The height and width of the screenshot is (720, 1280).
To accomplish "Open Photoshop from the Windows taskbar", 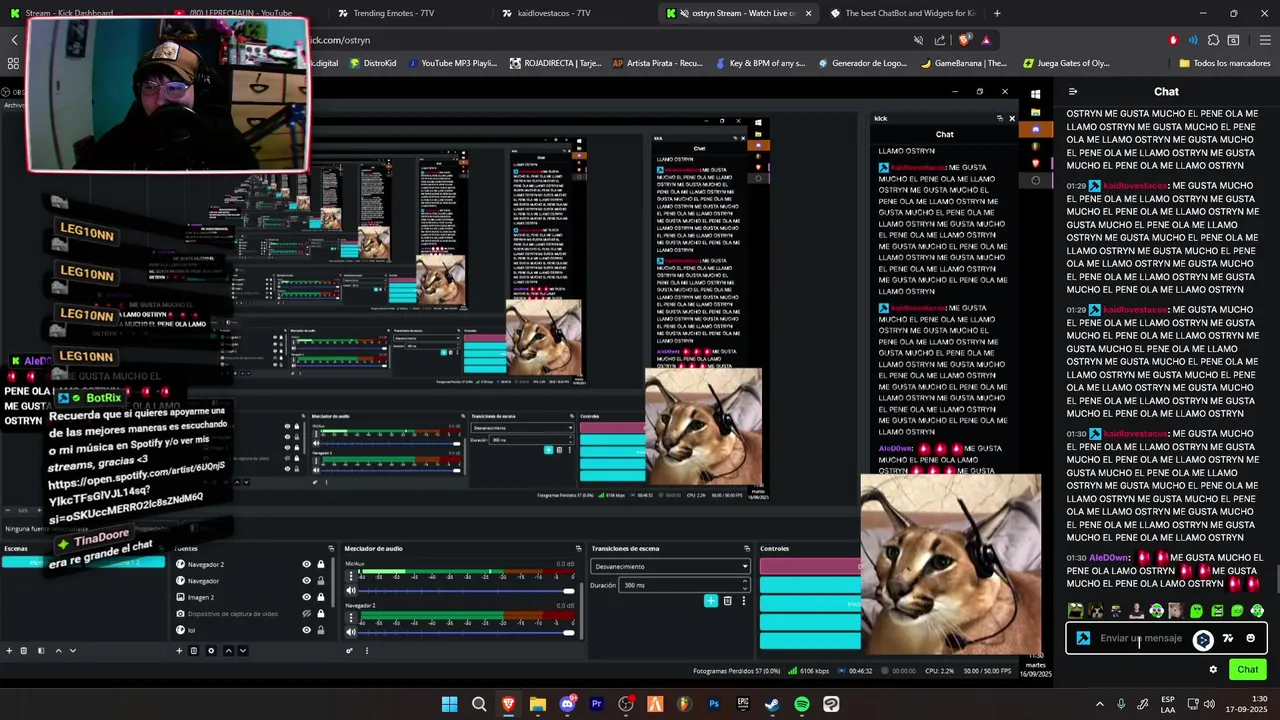I will 714,704.
